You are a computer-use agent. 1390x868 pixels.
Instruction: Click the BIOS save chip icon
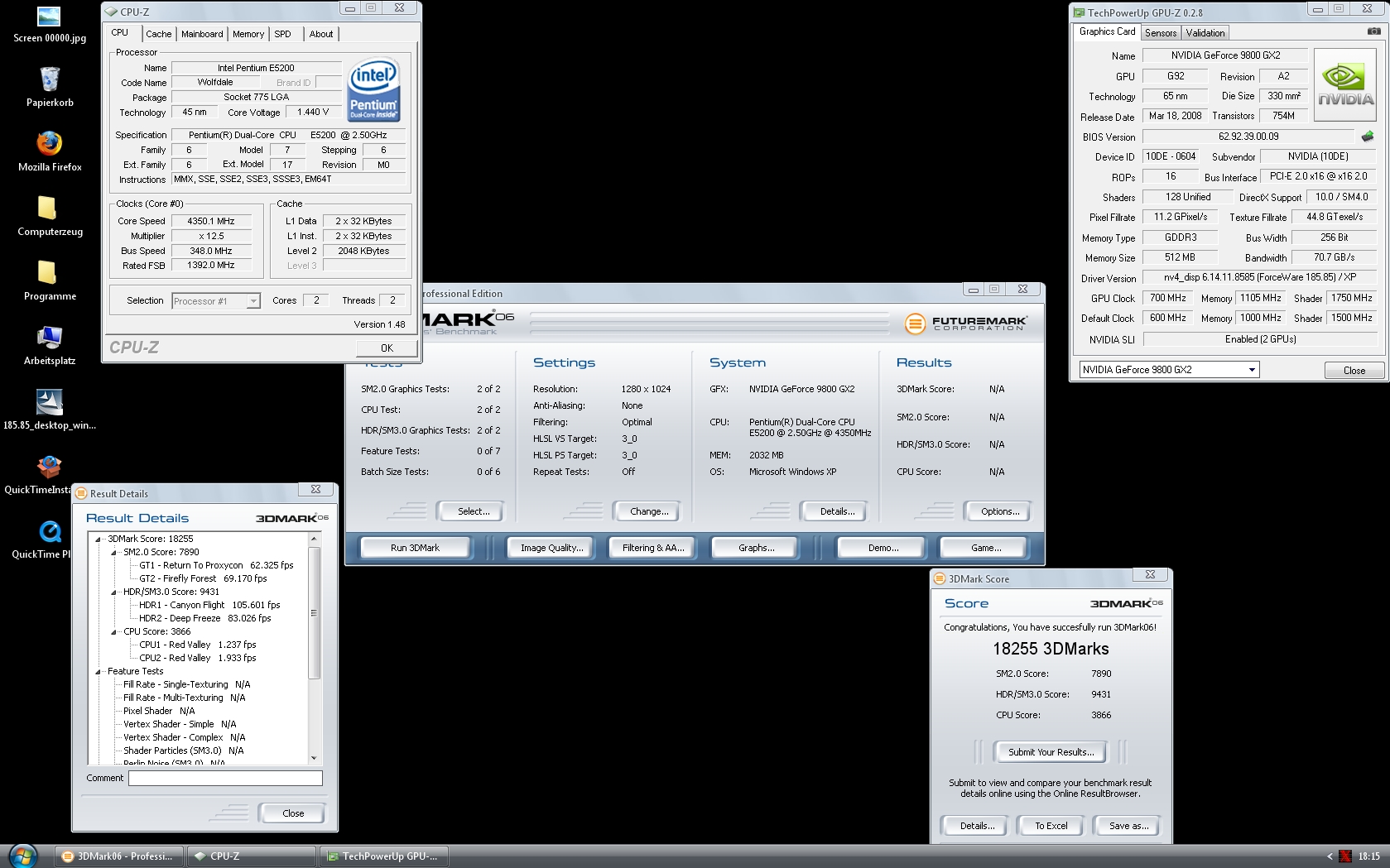[1367, 137]
